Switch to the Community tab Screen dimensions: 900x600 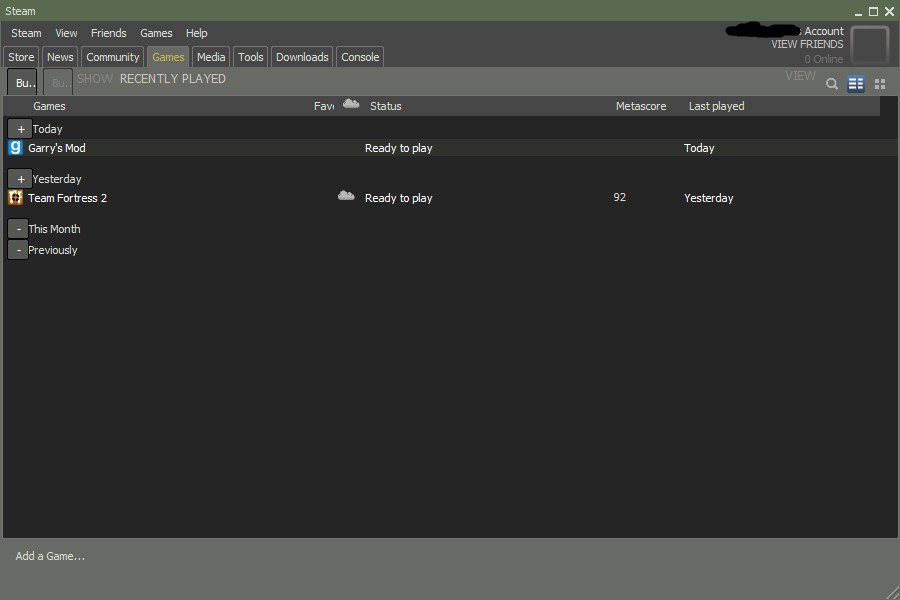tap(112, 57)
